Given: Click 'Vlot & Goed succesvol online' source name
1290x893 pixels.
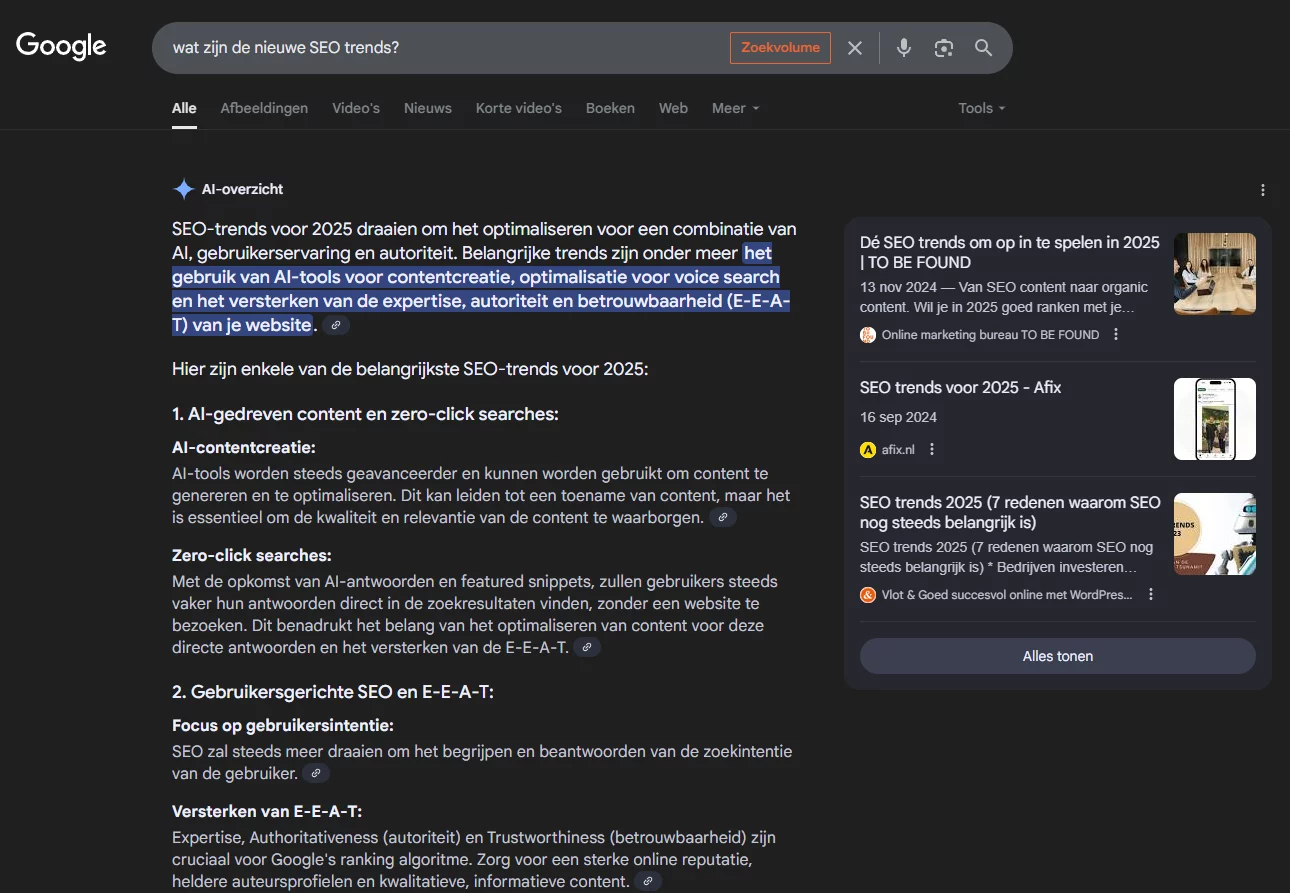Looking at the screenshot, I should 1007,594.
